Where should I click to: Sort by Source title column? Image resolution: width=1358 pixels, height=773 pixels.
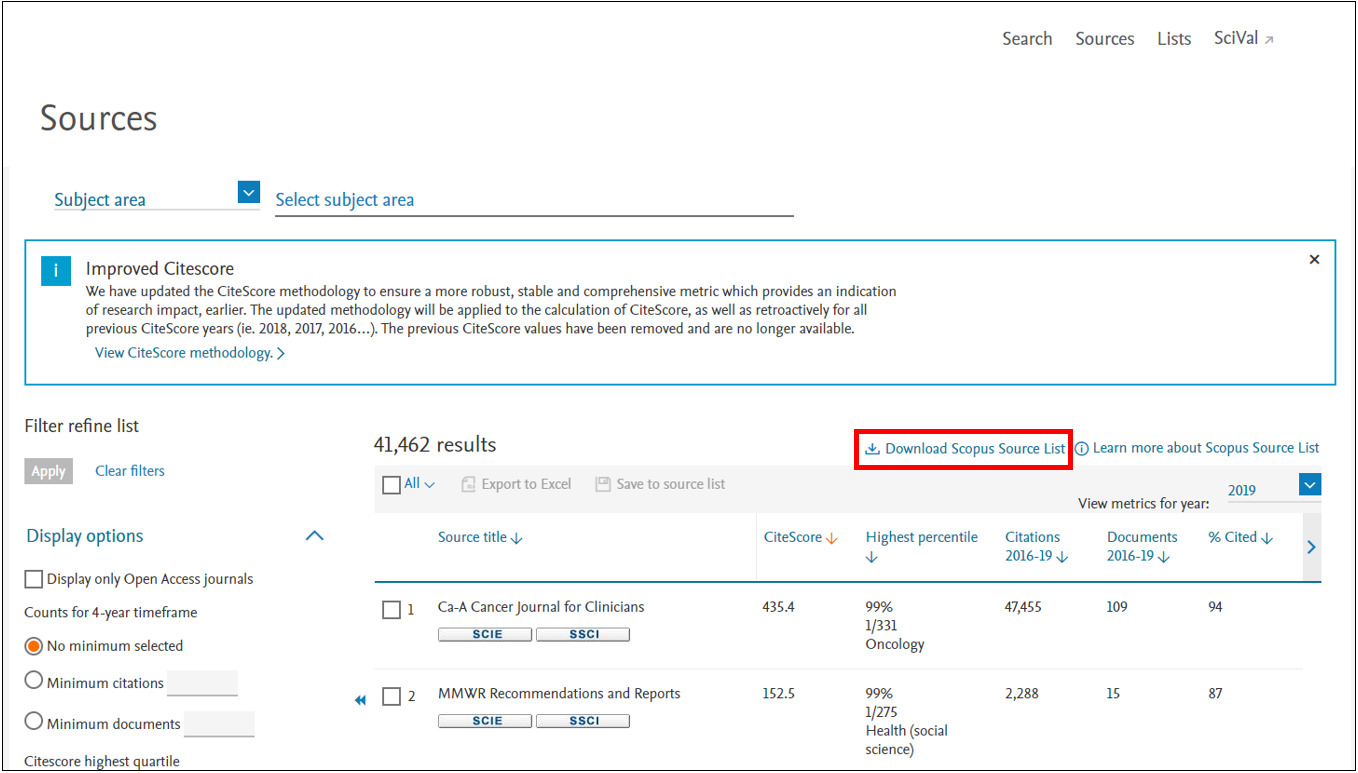(480, 537)
